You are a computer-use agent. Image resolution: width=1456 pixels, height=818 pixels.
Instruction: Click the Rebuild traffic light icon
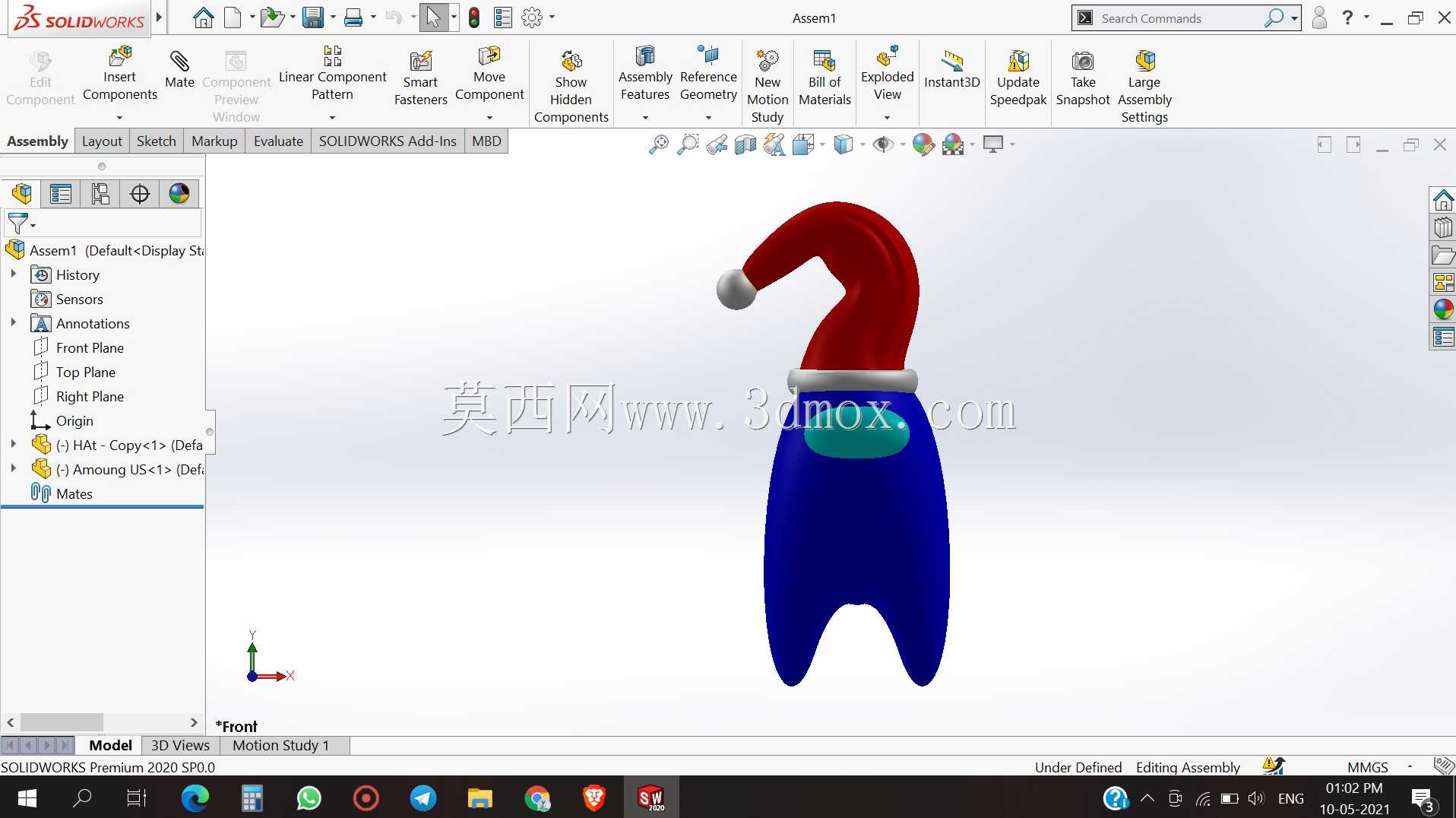[474, 17]
